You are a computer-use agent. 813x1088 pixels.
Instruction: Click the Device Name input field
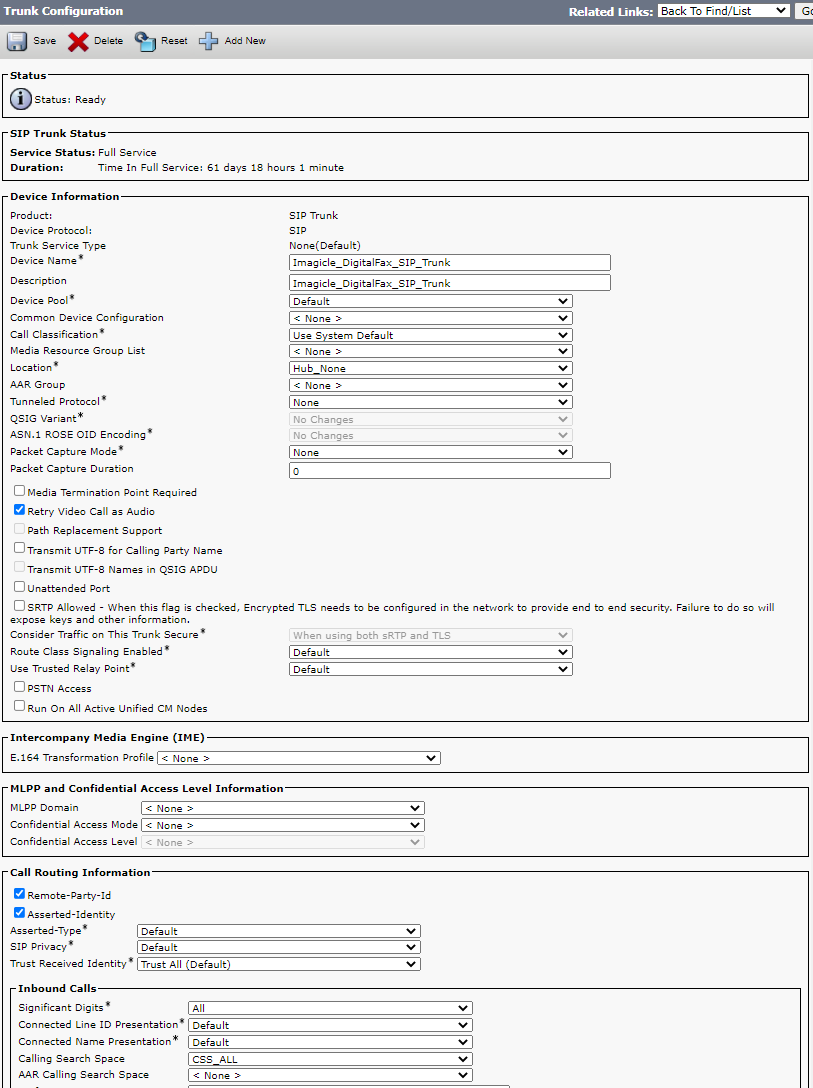[449, 262]
